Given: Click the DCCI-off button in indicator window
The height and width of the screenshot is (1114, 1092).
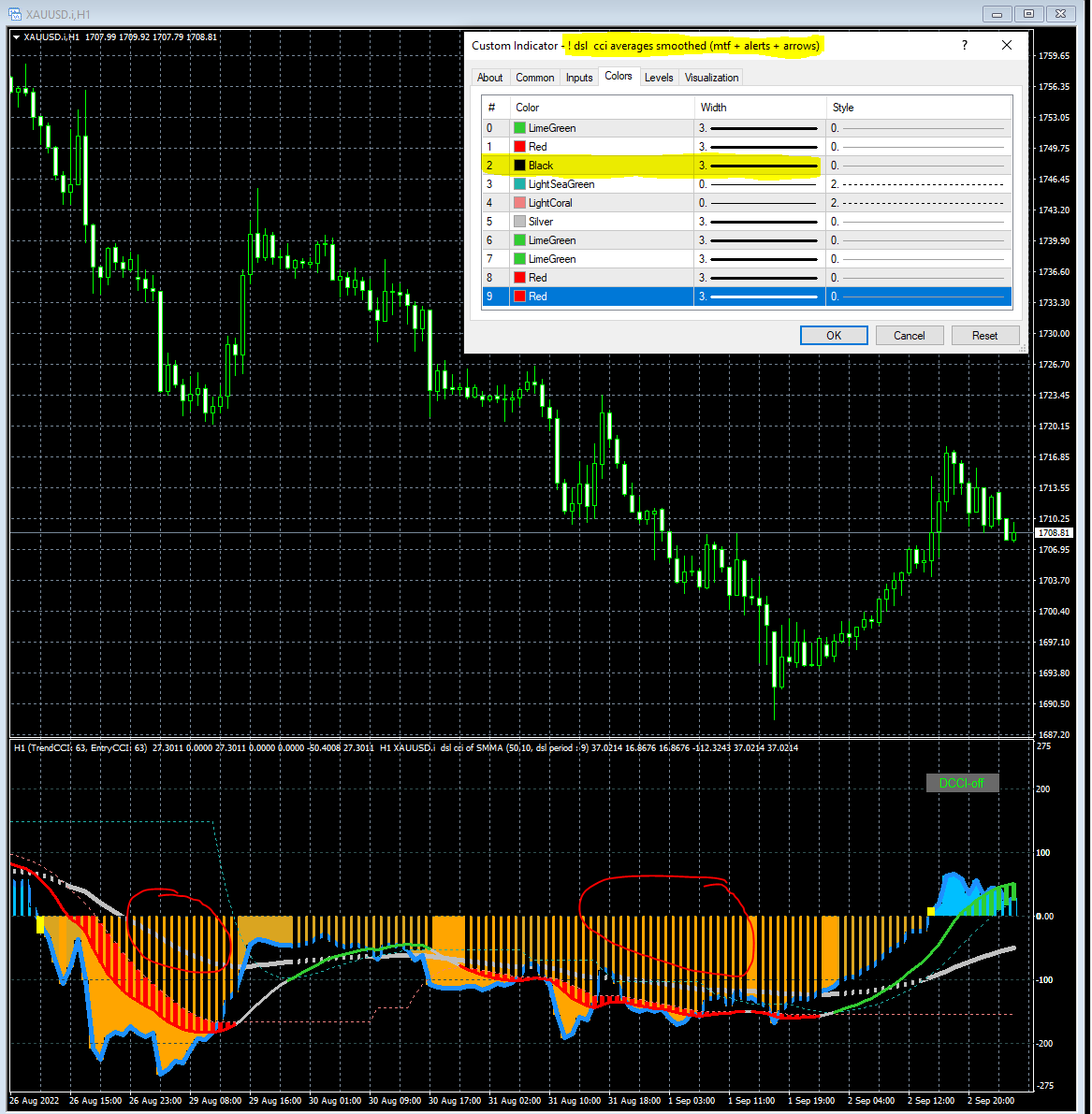Looking at the screenshot, I should click(962, 783).
